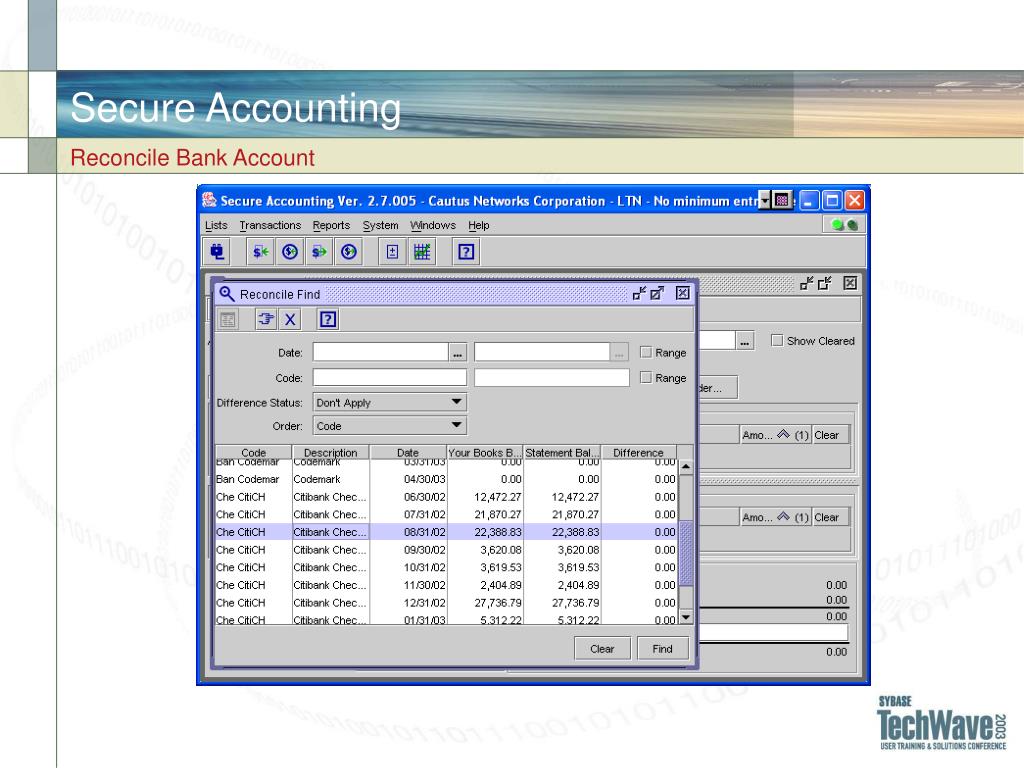Click the upper Amo... sort button
Viewport: 1024px width, 768px height.
775,435
